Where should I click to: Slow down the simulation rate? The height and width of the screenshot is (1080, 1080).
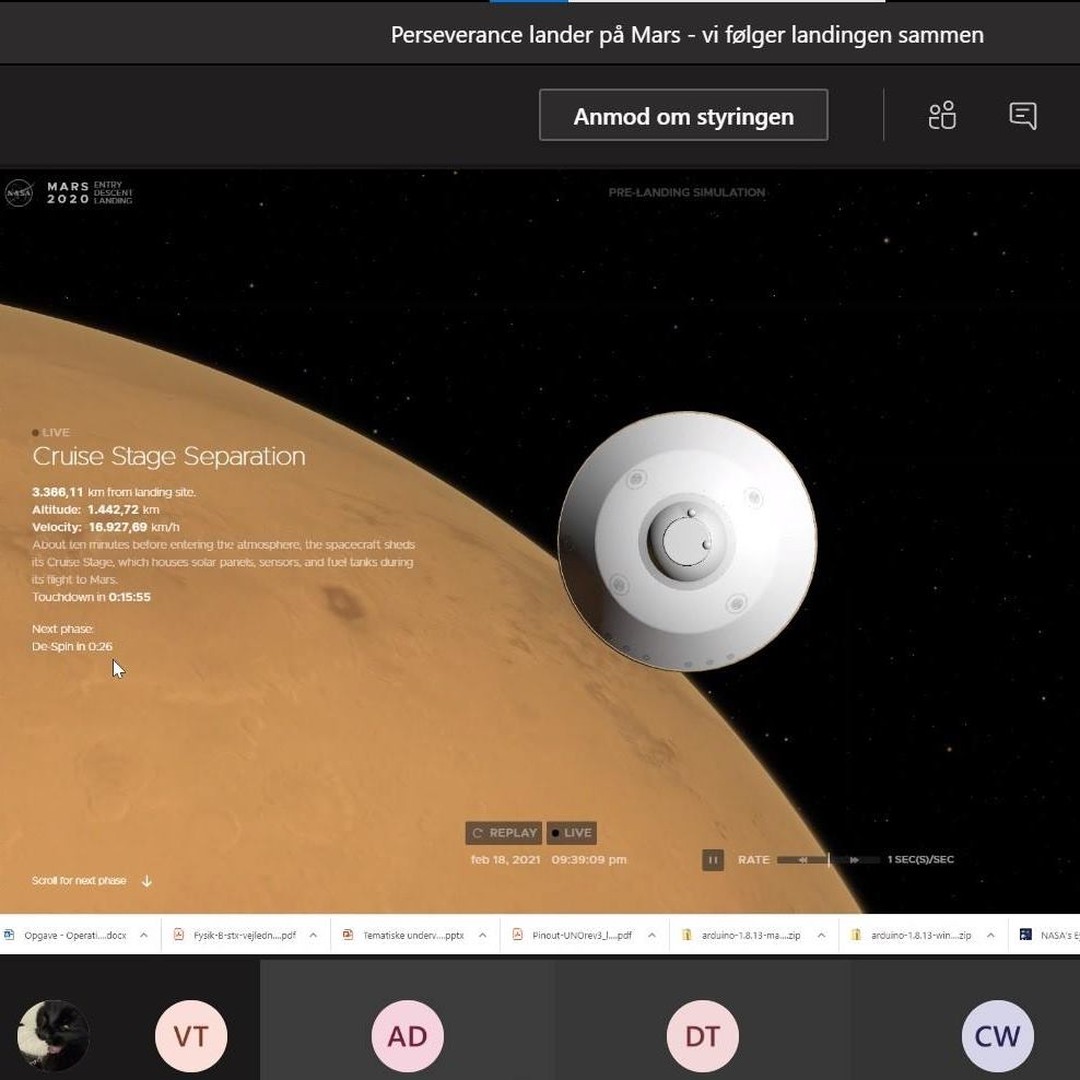[x=802, y=859]
